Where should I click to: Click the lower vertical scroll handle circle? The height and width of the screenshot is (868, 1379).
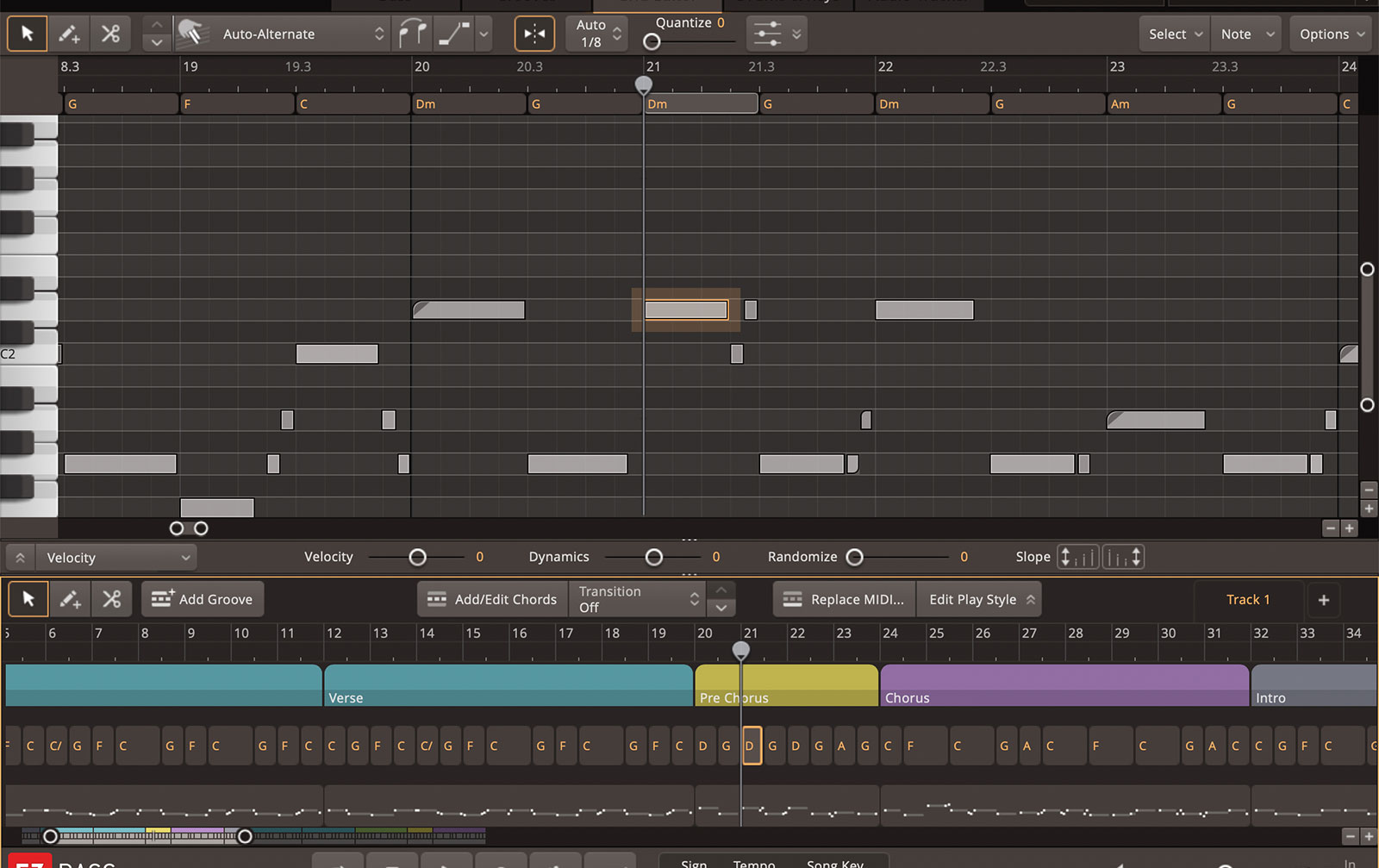pos(1367,404)
